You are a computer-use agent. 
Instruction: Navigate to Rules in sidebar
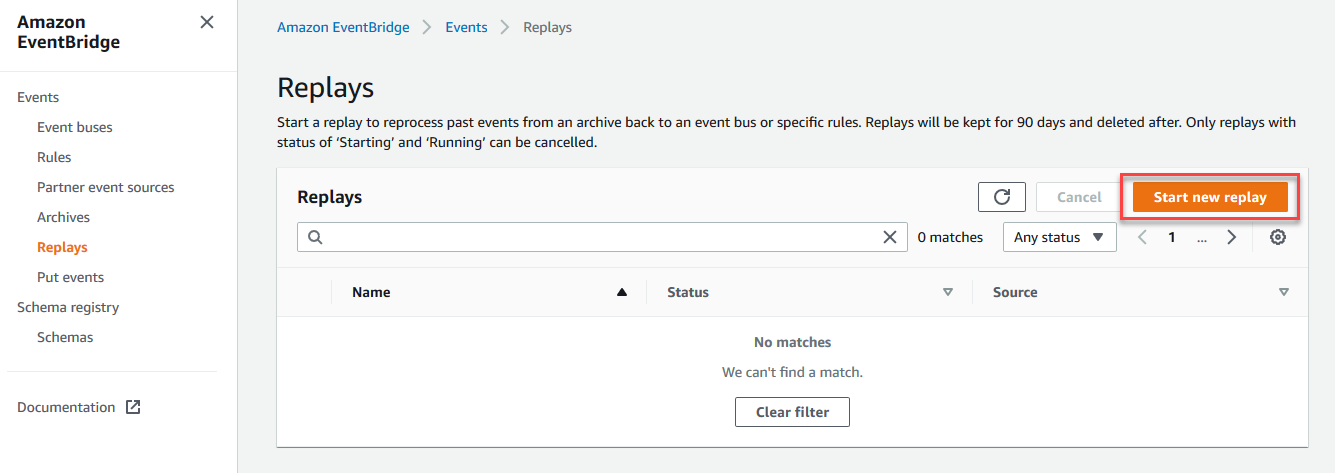(x=54, y=157)
